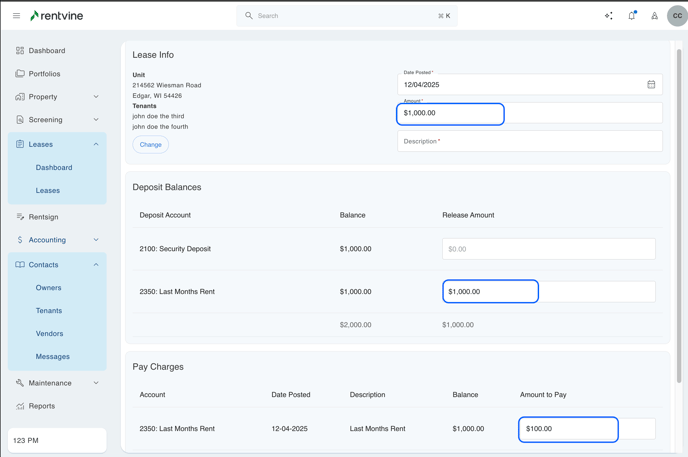
Task: Open the notifications bell
Action: (632, 16)
